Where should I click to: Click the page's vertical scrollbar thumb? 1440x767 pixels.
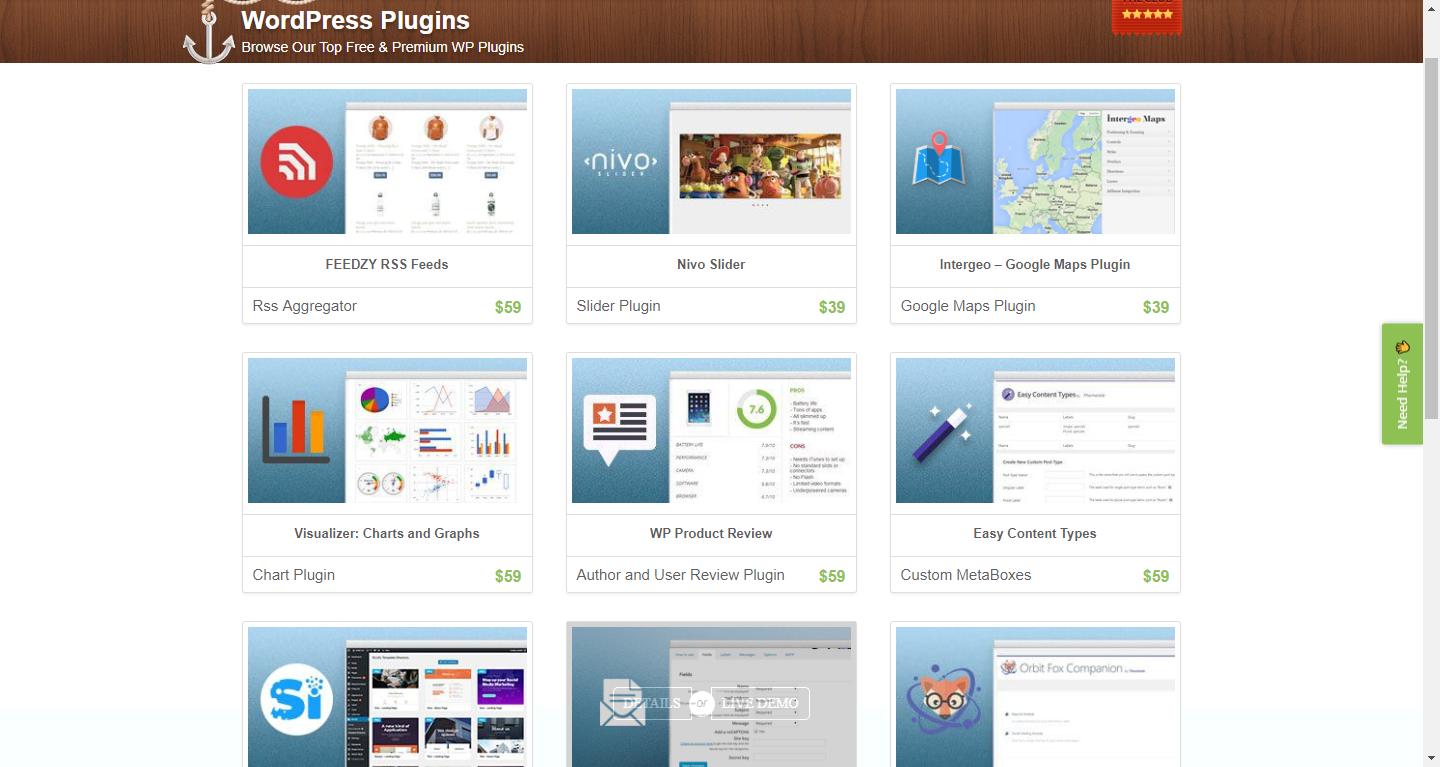coord(1431,238)
